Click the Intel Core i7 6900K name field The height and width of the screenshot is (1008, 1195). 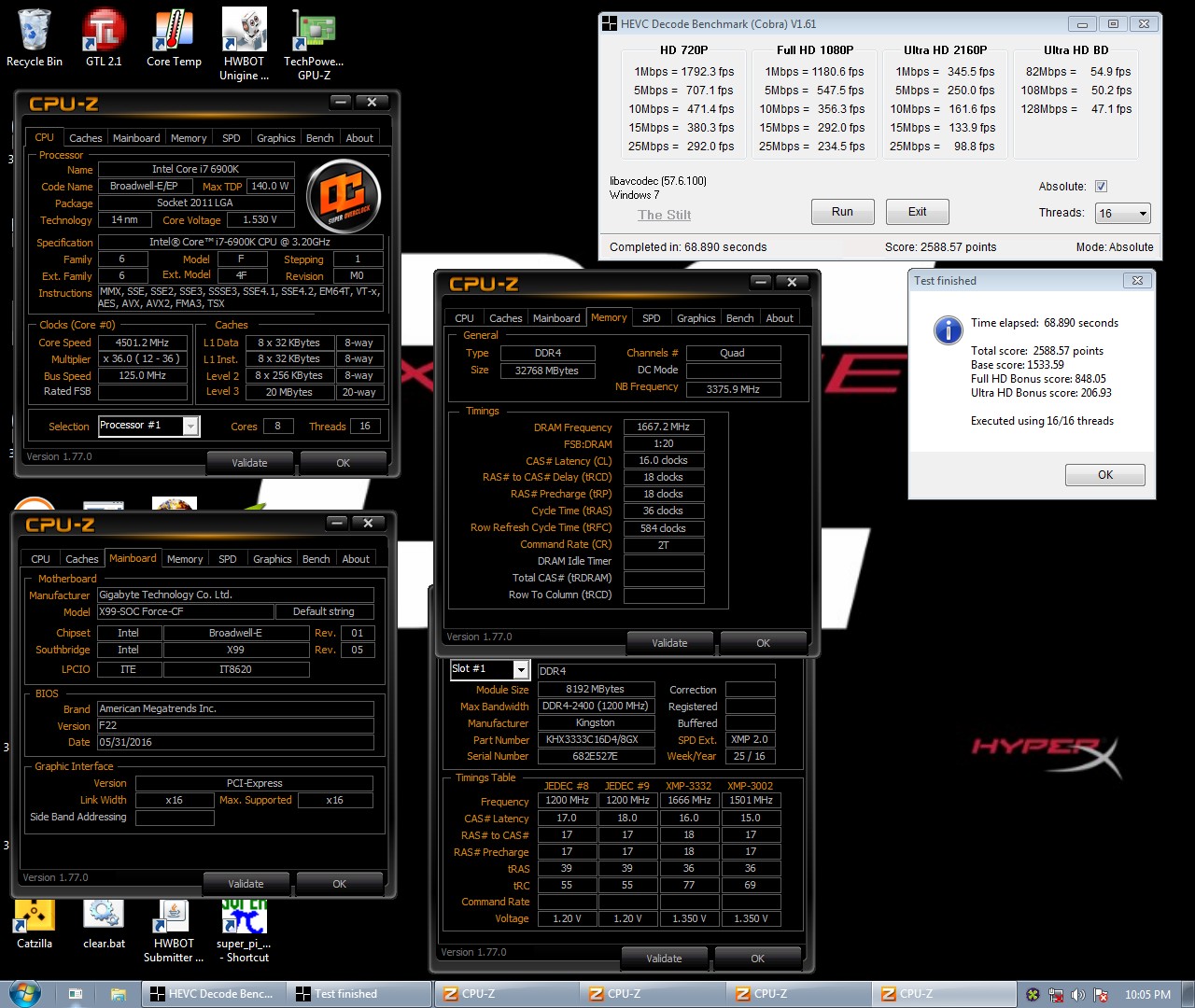196,169
